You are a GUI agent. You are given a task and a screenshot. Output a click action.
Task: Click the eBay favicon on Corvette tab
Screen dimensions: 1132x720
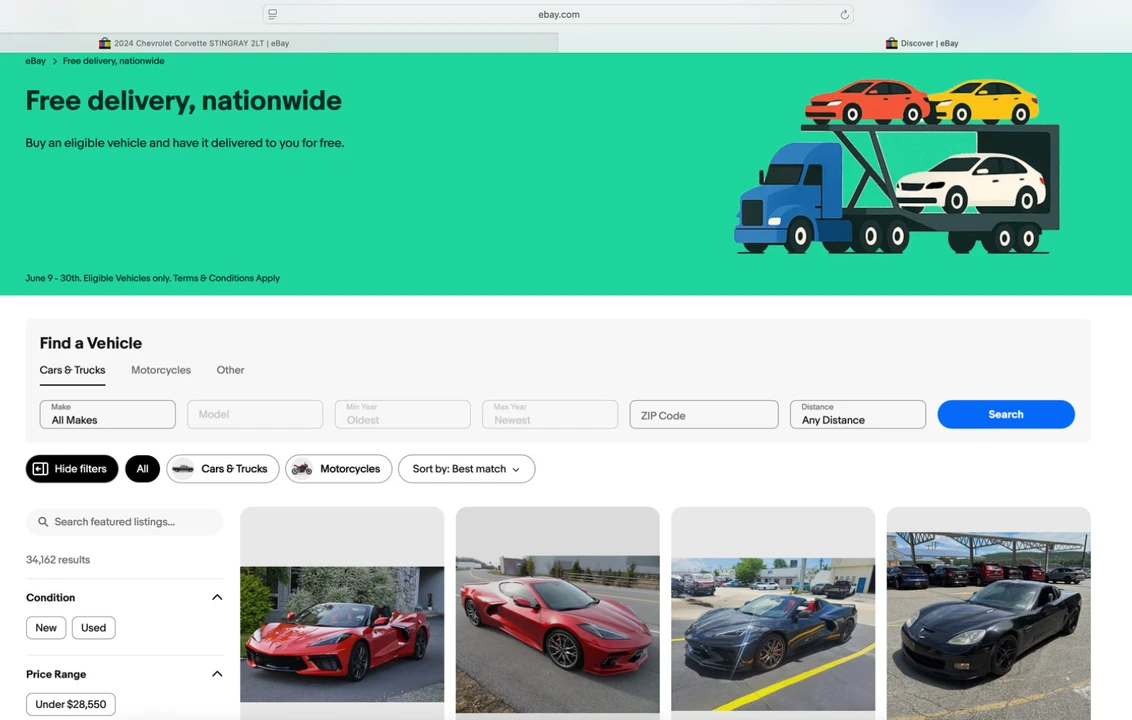[x=105, y=43]
